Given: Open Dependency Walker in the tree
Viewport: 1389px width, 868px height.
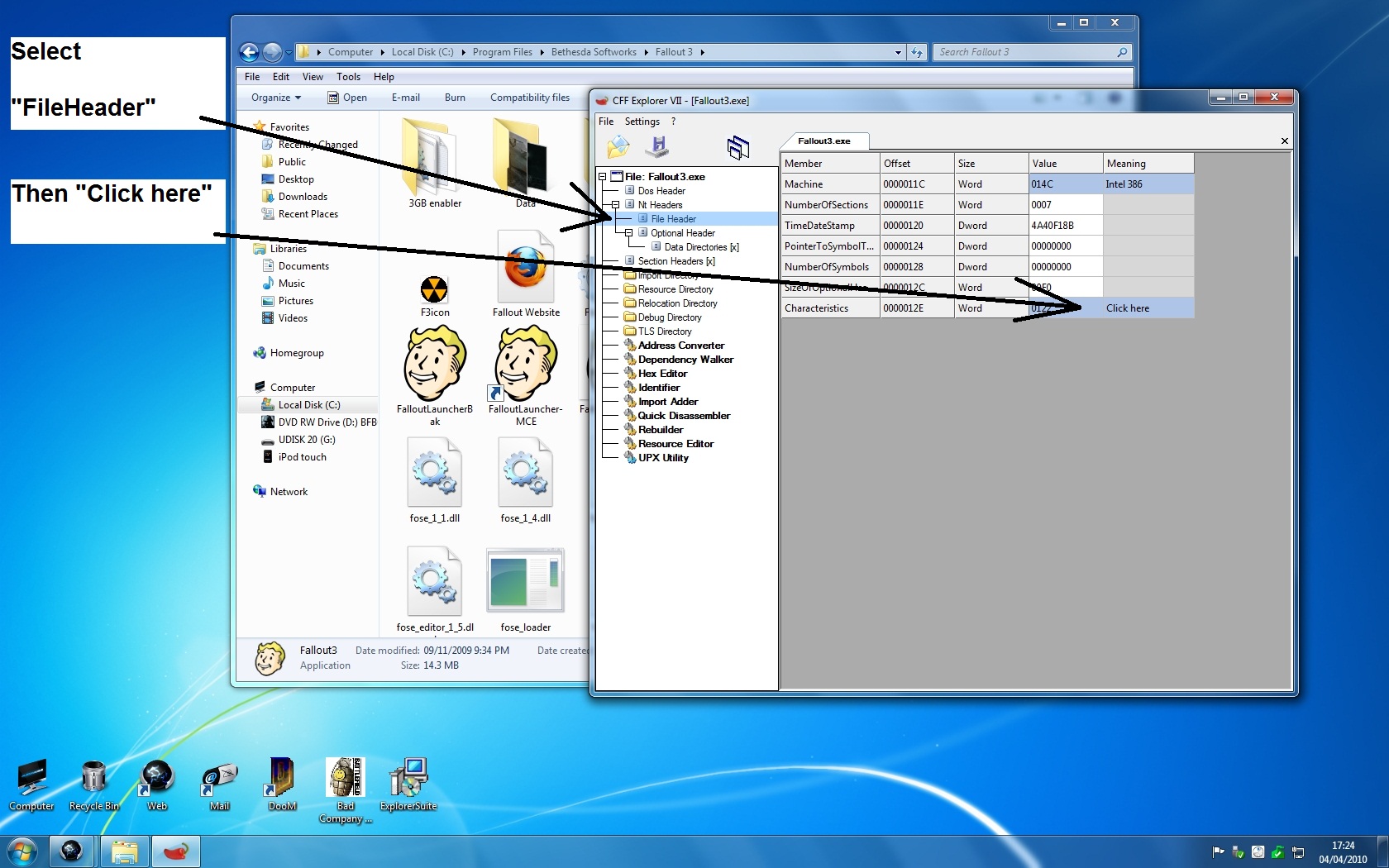Looking at the screenshot, I should click(x=685, y=360).
